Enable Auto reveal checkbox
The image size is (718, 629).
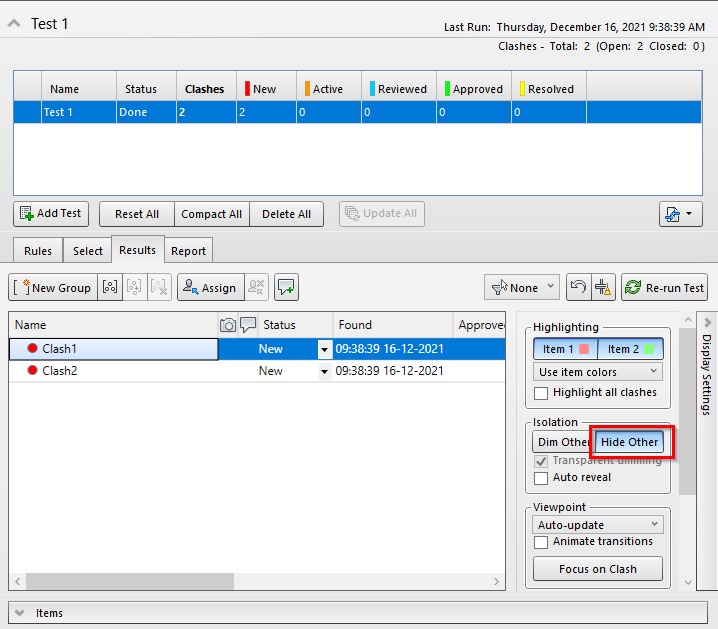(x=541, y=478)
